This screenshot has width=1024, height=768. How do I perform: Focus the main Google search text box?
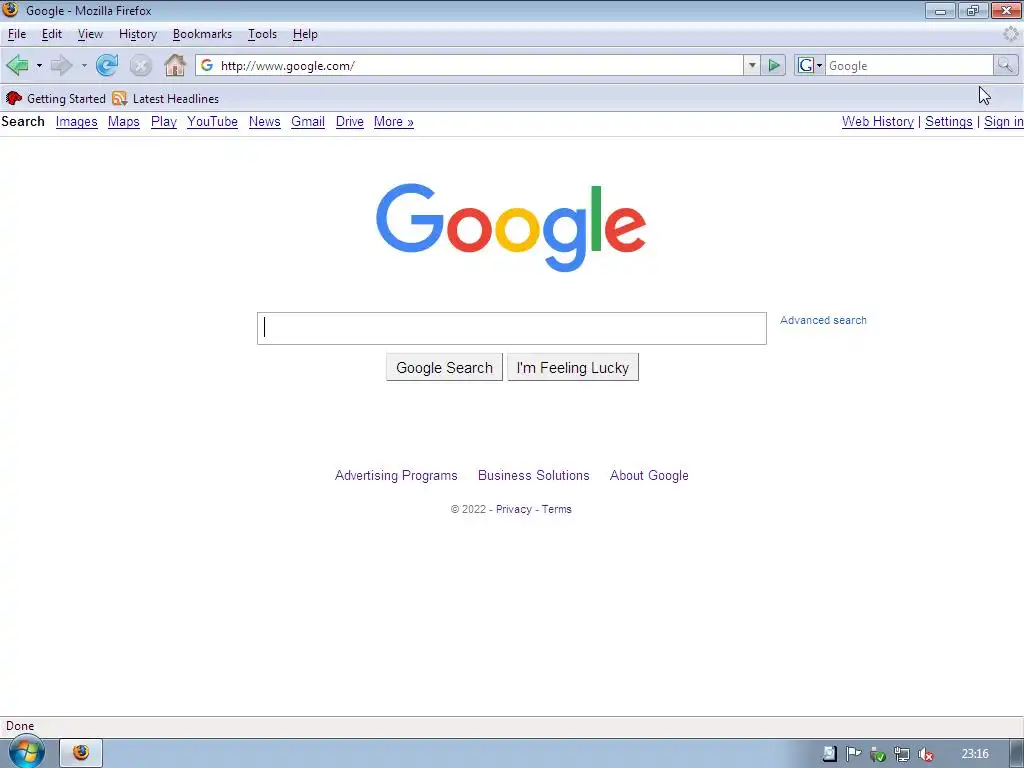511,328
